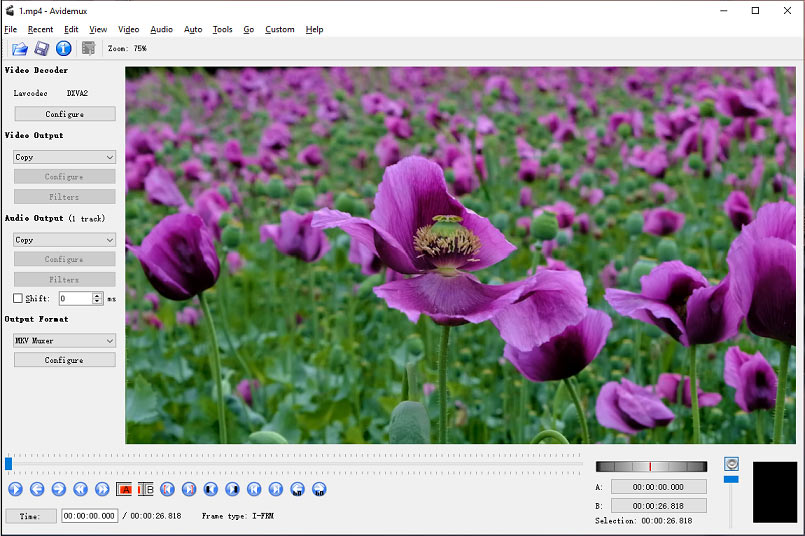Click the Play button in playback controls
The width and height of the screenshot is (805, 536).
[15, 489]
